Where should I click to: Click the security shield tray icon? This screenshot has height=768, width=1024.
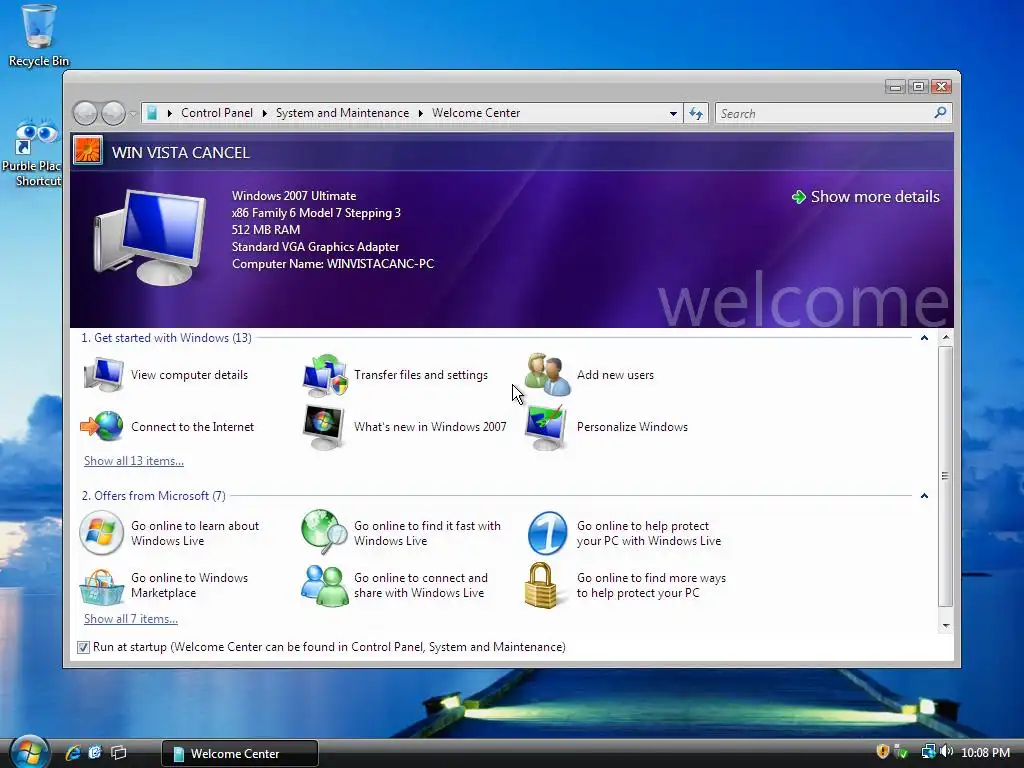coord(882,752)
